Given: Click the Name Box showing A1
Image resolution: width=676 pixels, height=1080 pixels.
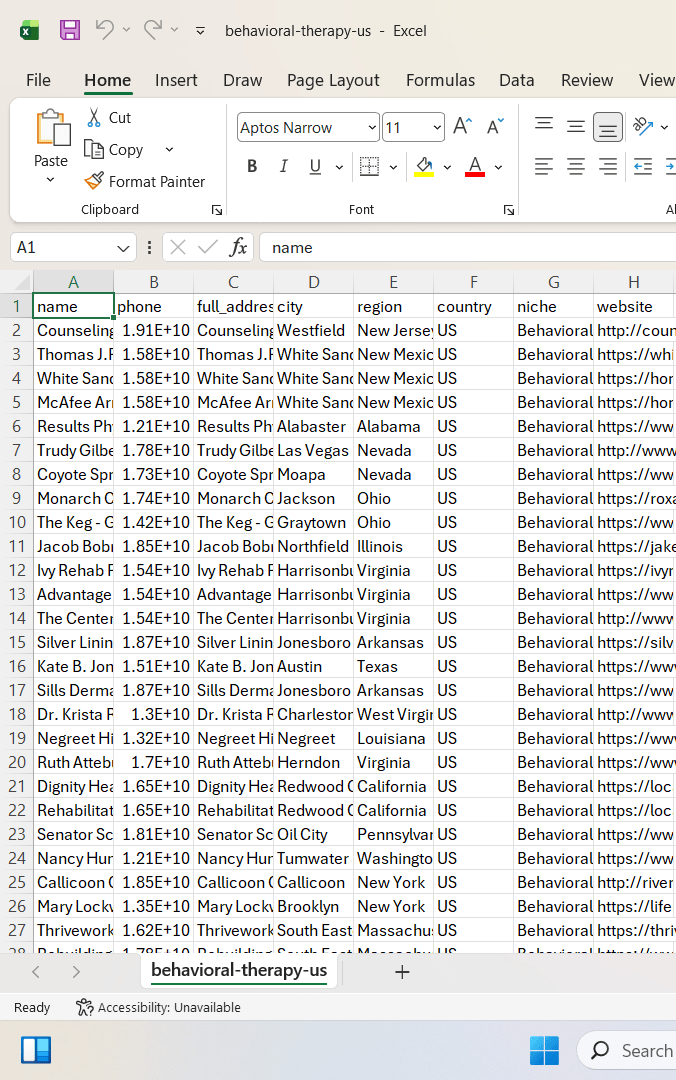Looking at the screenshot, I should 62,247.
